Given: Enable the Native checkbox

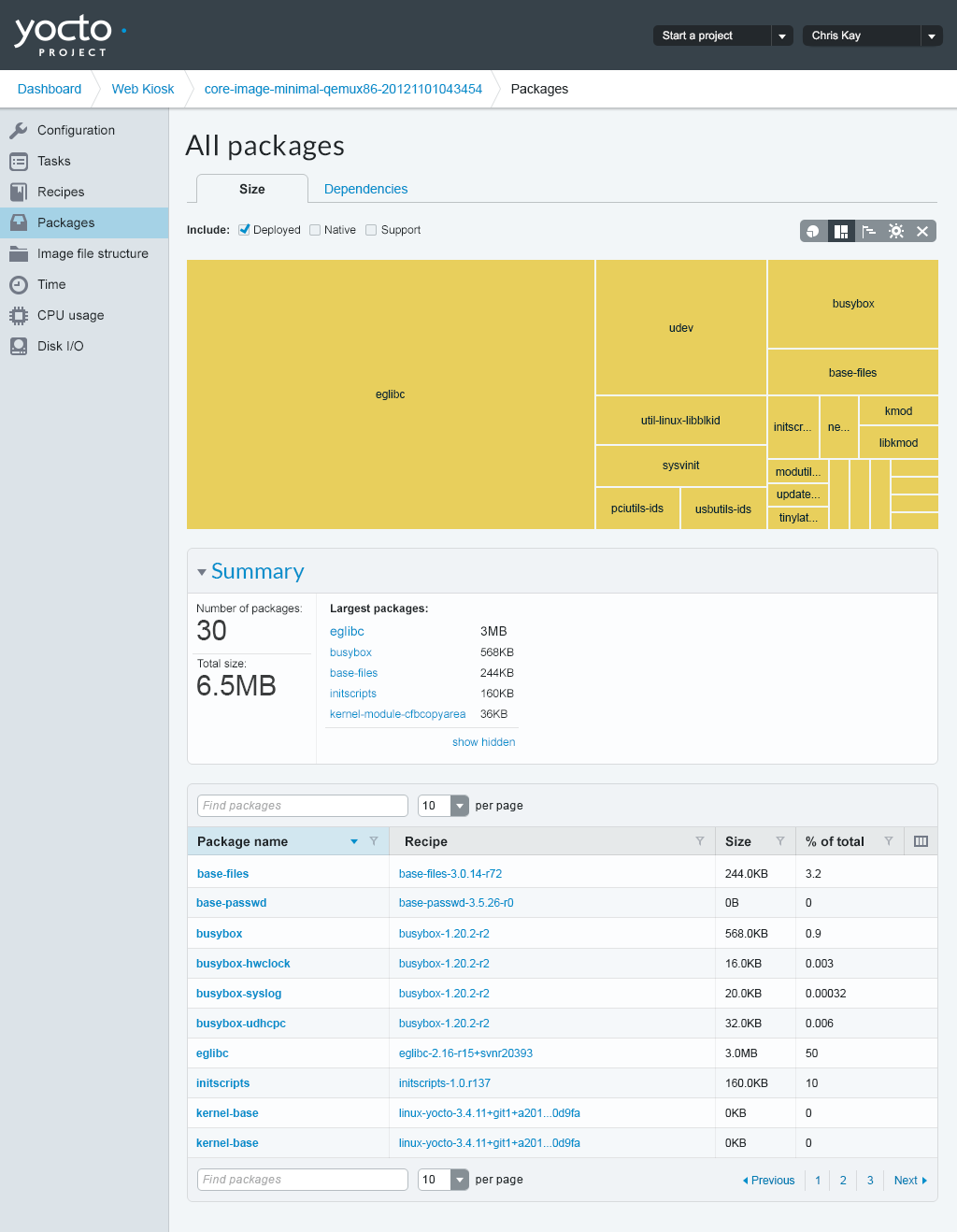Looking at the screenshot, I should point(315,230).
